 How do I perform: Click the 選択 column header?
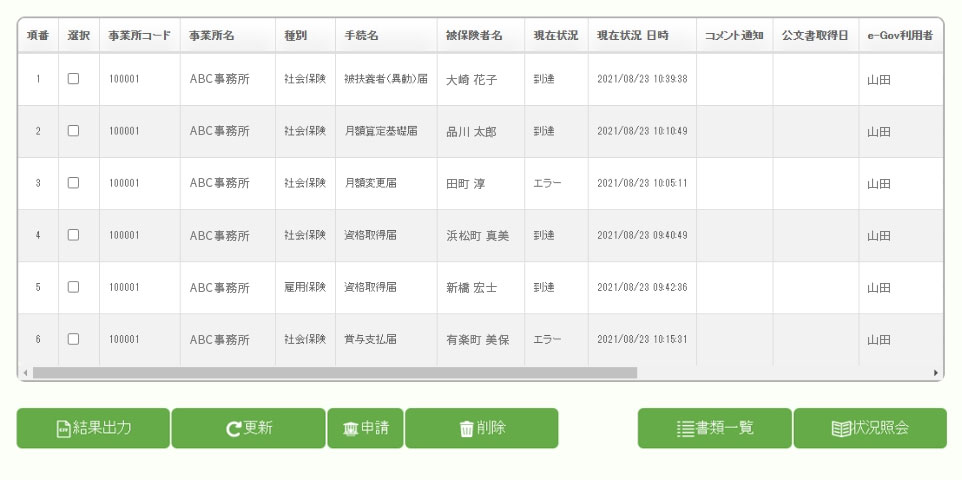(x=79, y=36)
